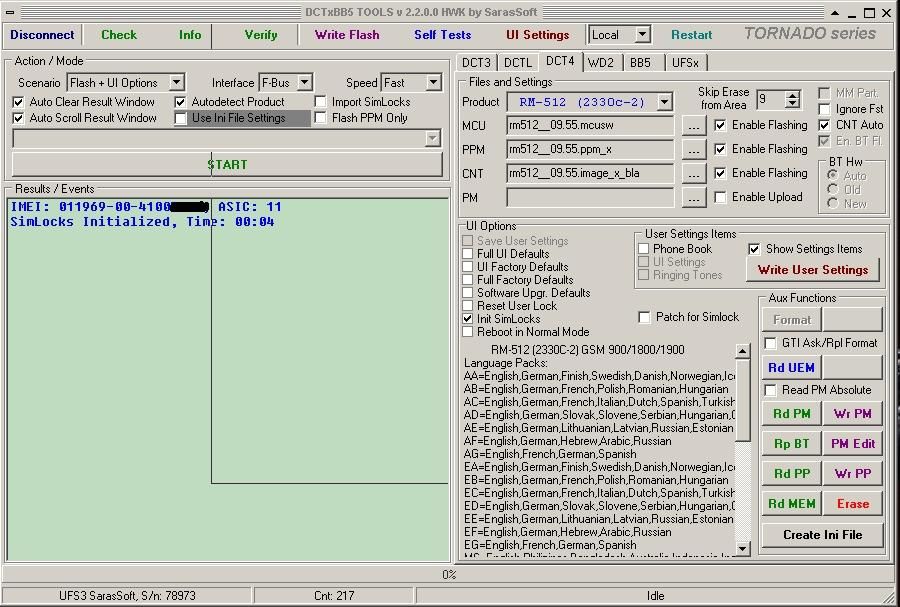Run Self Tests
This screenshot has height=607, width=900.
(443, 35)
